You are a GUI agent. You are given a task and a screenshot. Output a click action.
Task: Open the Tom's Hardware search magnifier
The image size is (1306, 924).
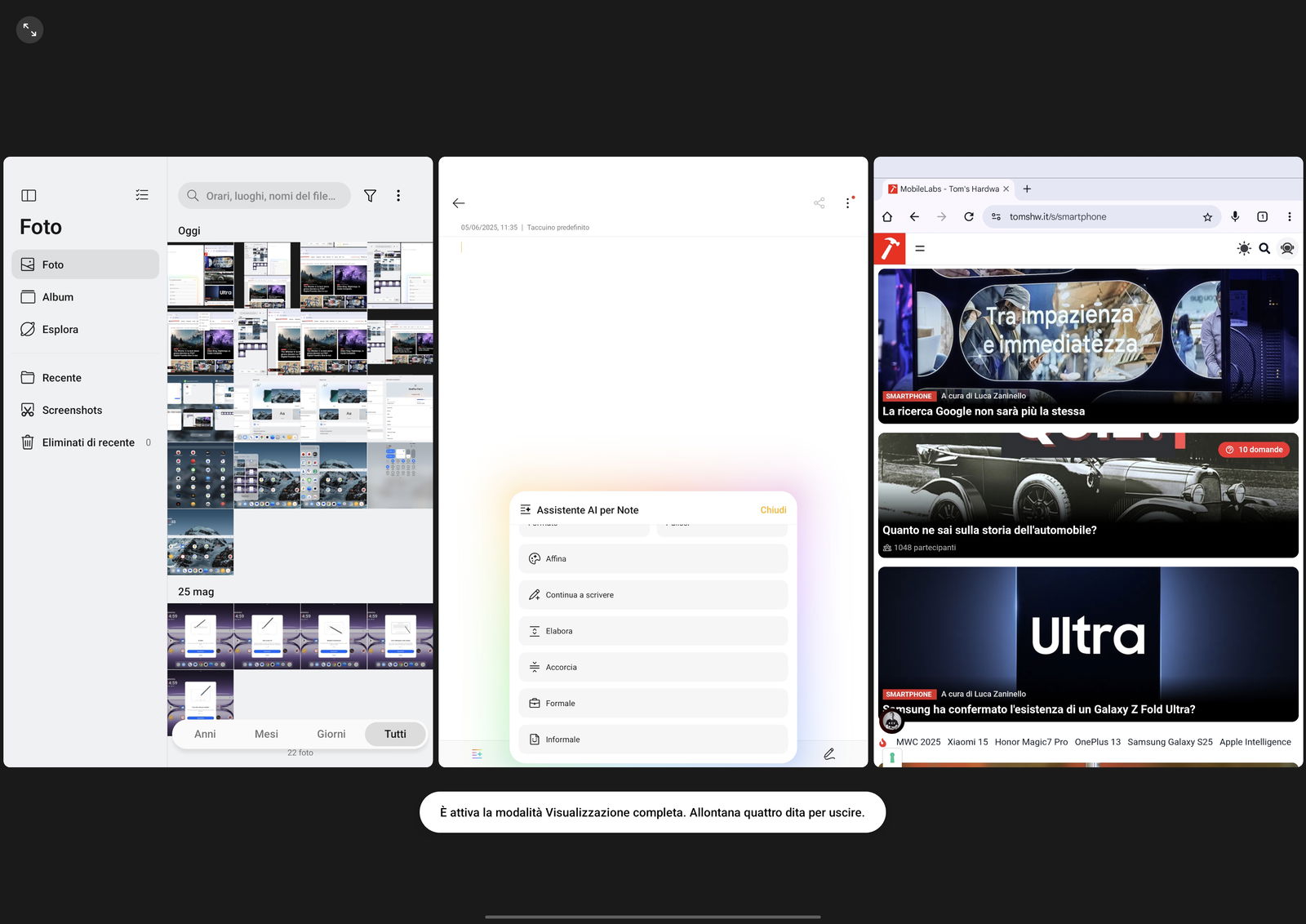coord(1264,249)
